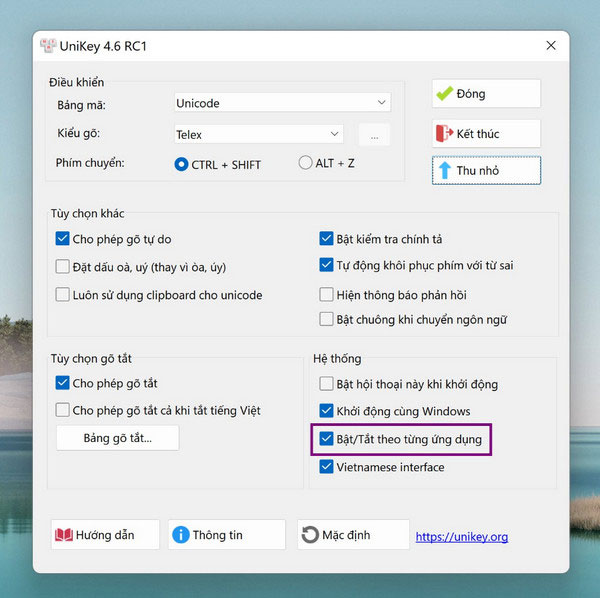Open Bảng gõ tắt... button

[x=117, y=438]
